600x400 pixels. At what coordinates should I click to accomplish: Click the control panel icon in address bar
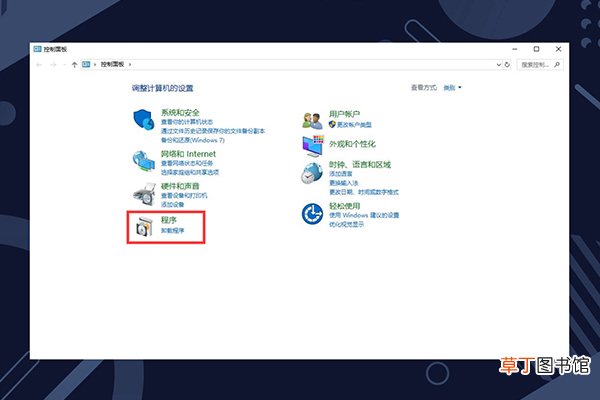point(86,64)
